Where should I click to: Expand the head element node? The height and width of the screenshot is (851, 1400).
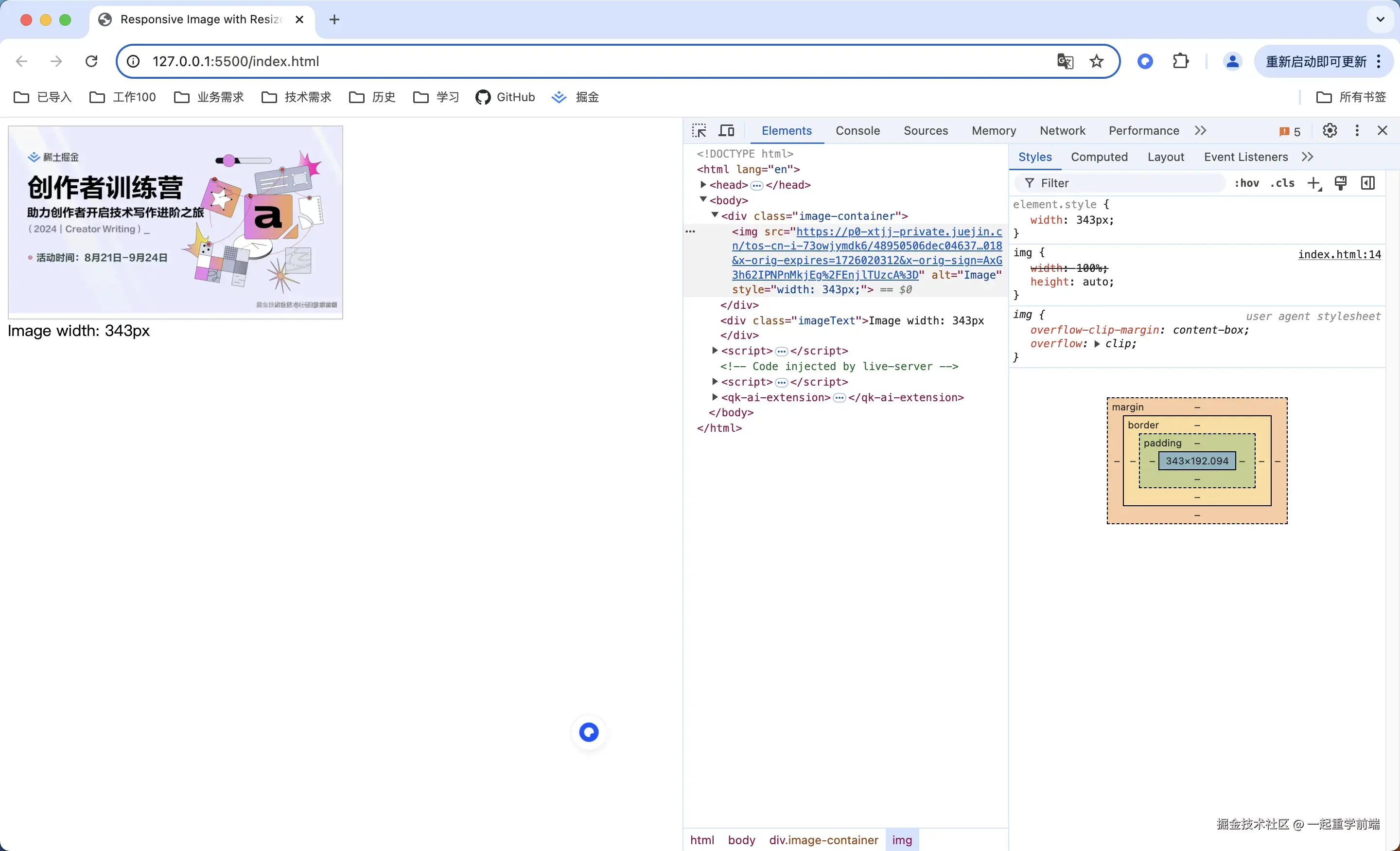(703, 185)
